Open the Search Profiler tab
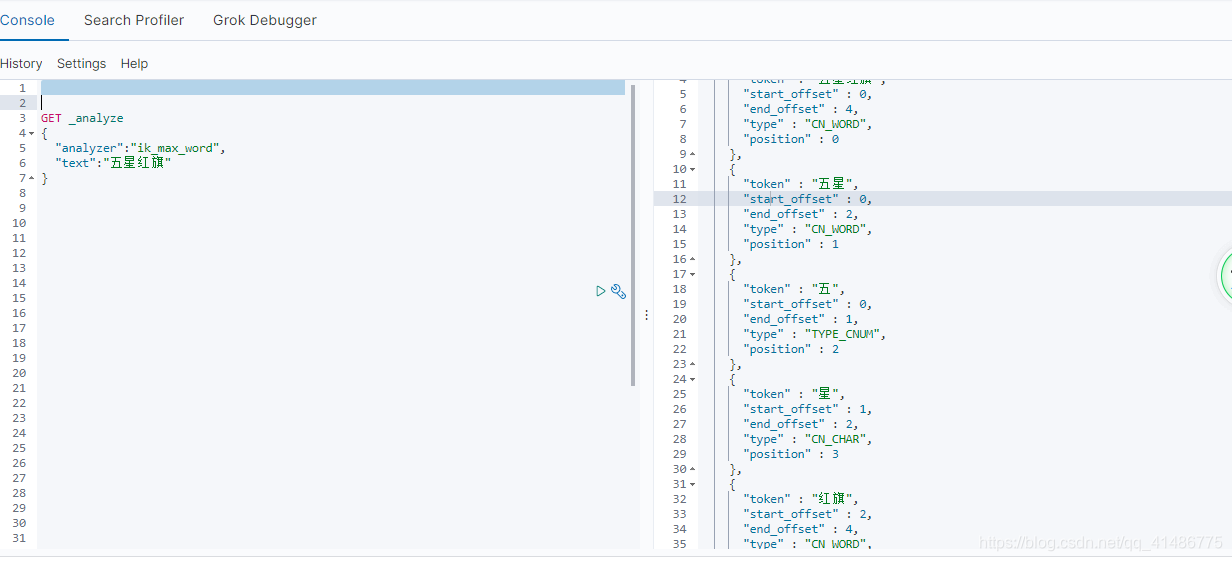The width and height of the screenshot is (1232, 561). (134, 20)
